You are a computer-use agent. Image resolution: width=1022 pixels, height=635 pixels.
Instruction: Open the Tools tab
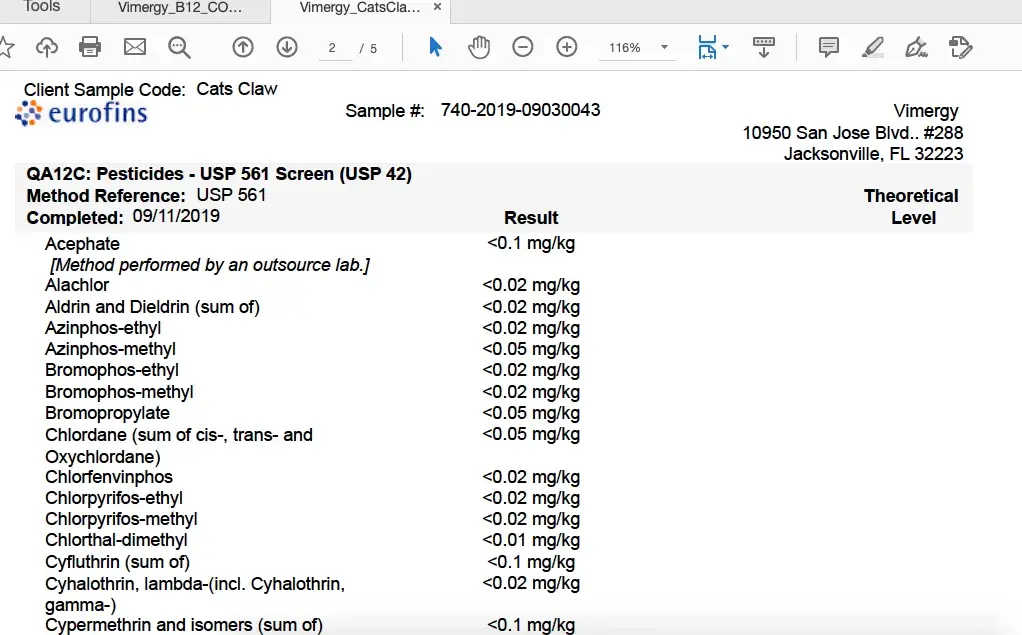tap(42, 7)
